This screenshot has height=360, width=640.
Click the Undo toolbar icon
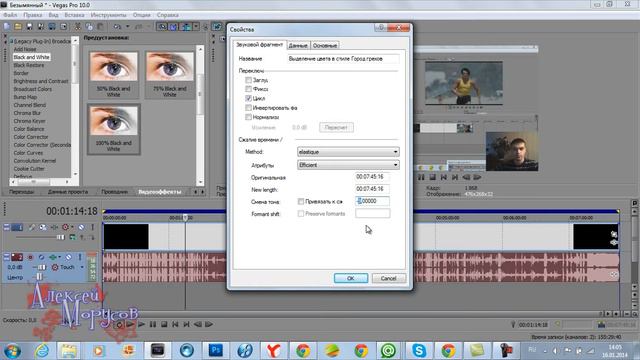click(x=118, y=27)
